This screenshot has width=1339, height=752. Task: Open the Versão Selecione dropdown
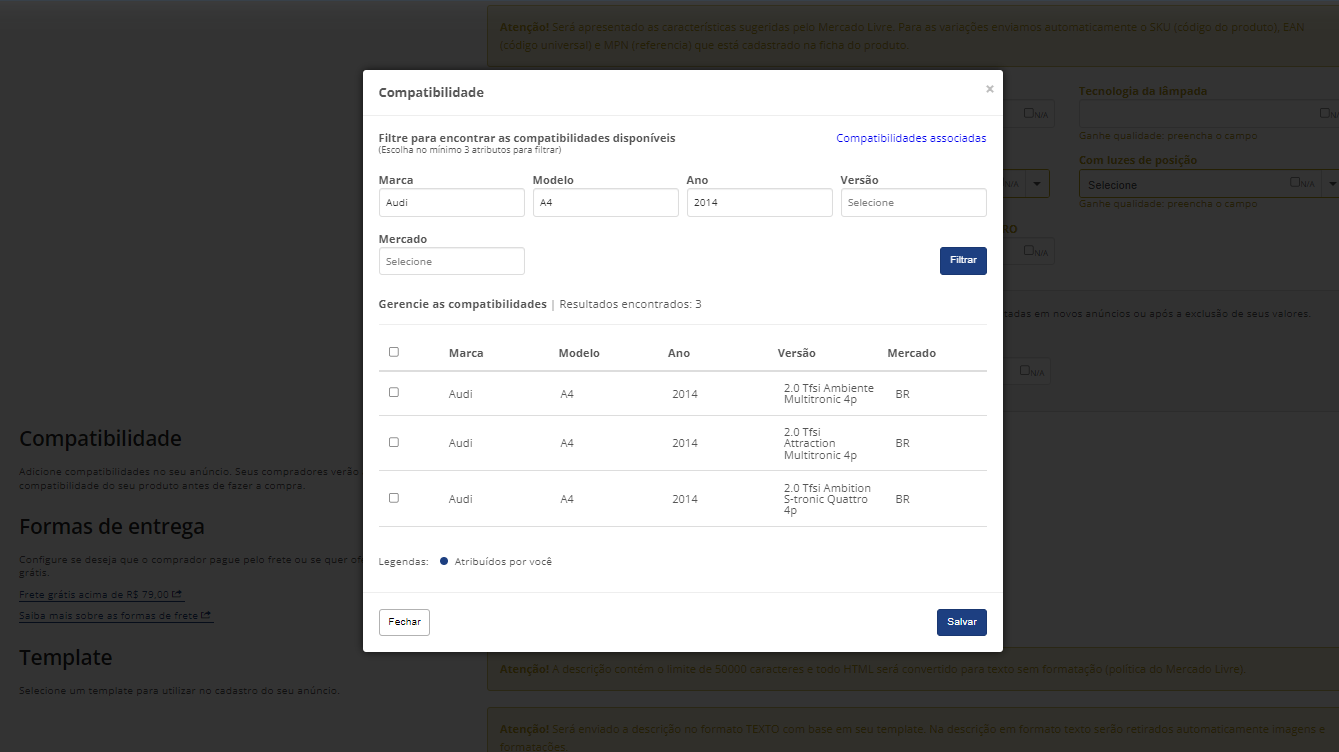point(914,203)
